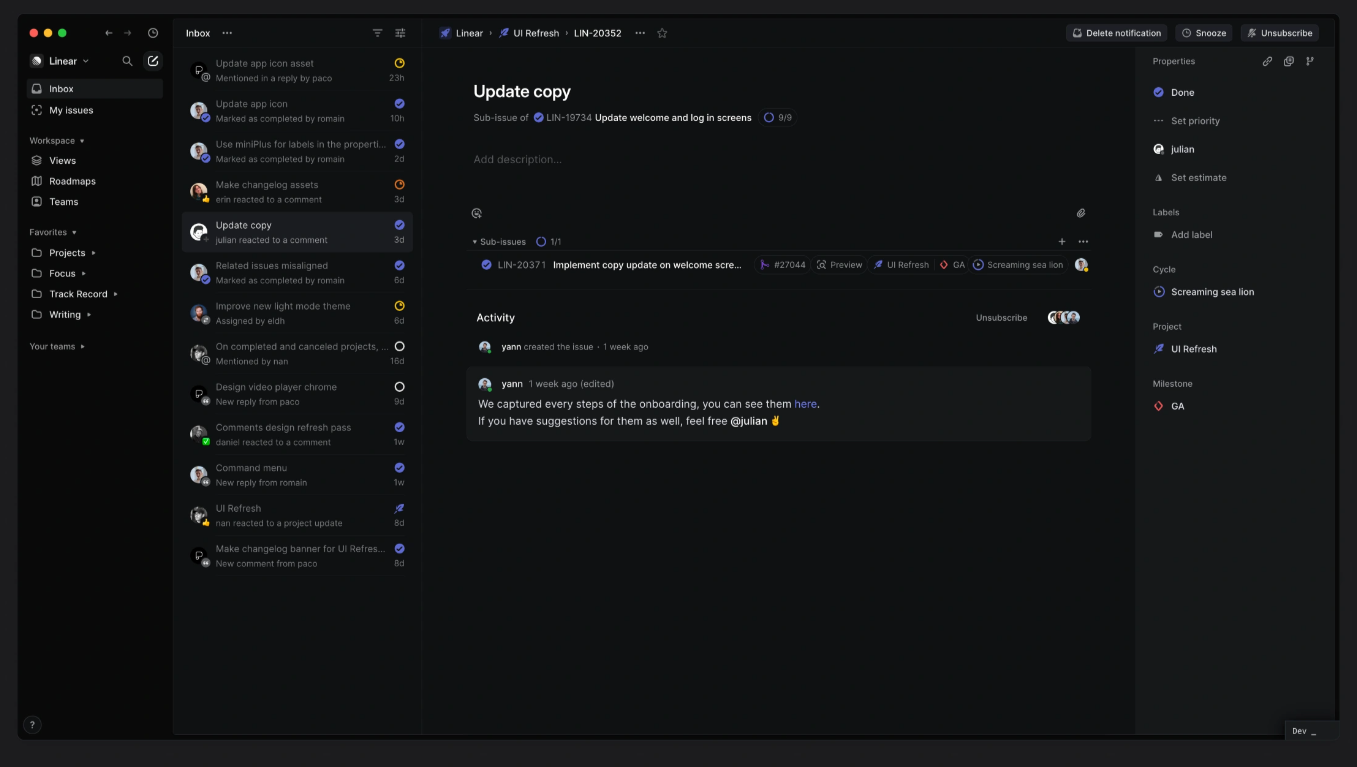Select the search icon in the sidebar

(x=127, y=60)
